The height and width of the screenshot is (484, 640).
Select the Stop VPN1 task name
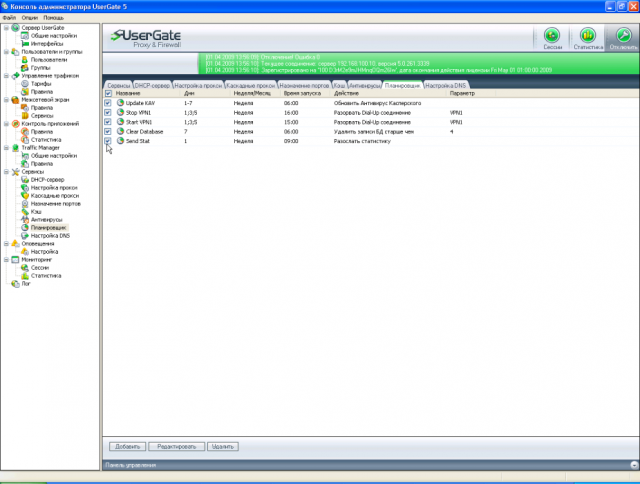click(x=138, y=113)
